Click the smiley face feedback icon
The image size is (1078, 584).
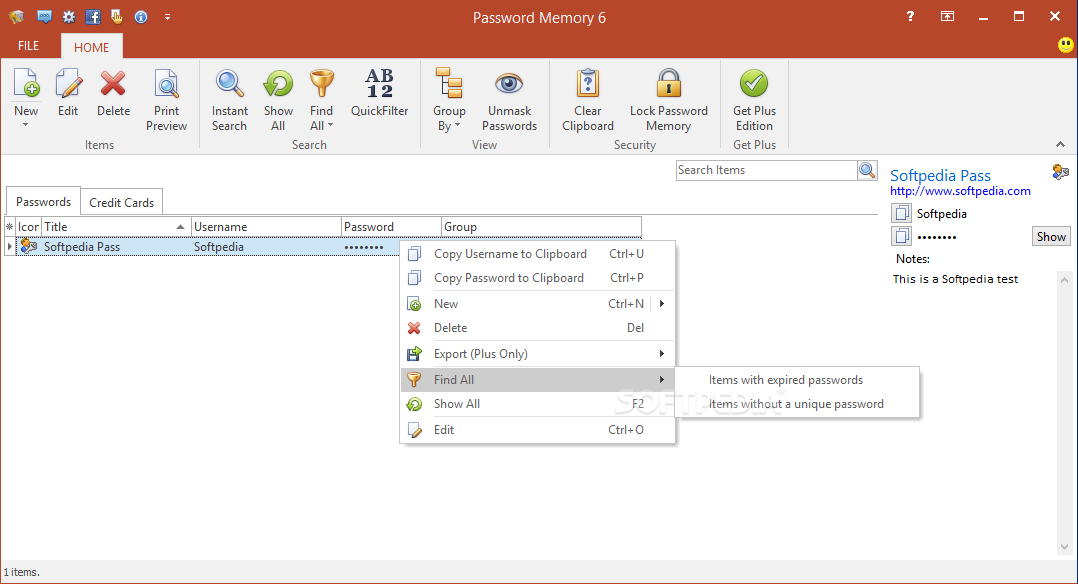[1066, 45]
